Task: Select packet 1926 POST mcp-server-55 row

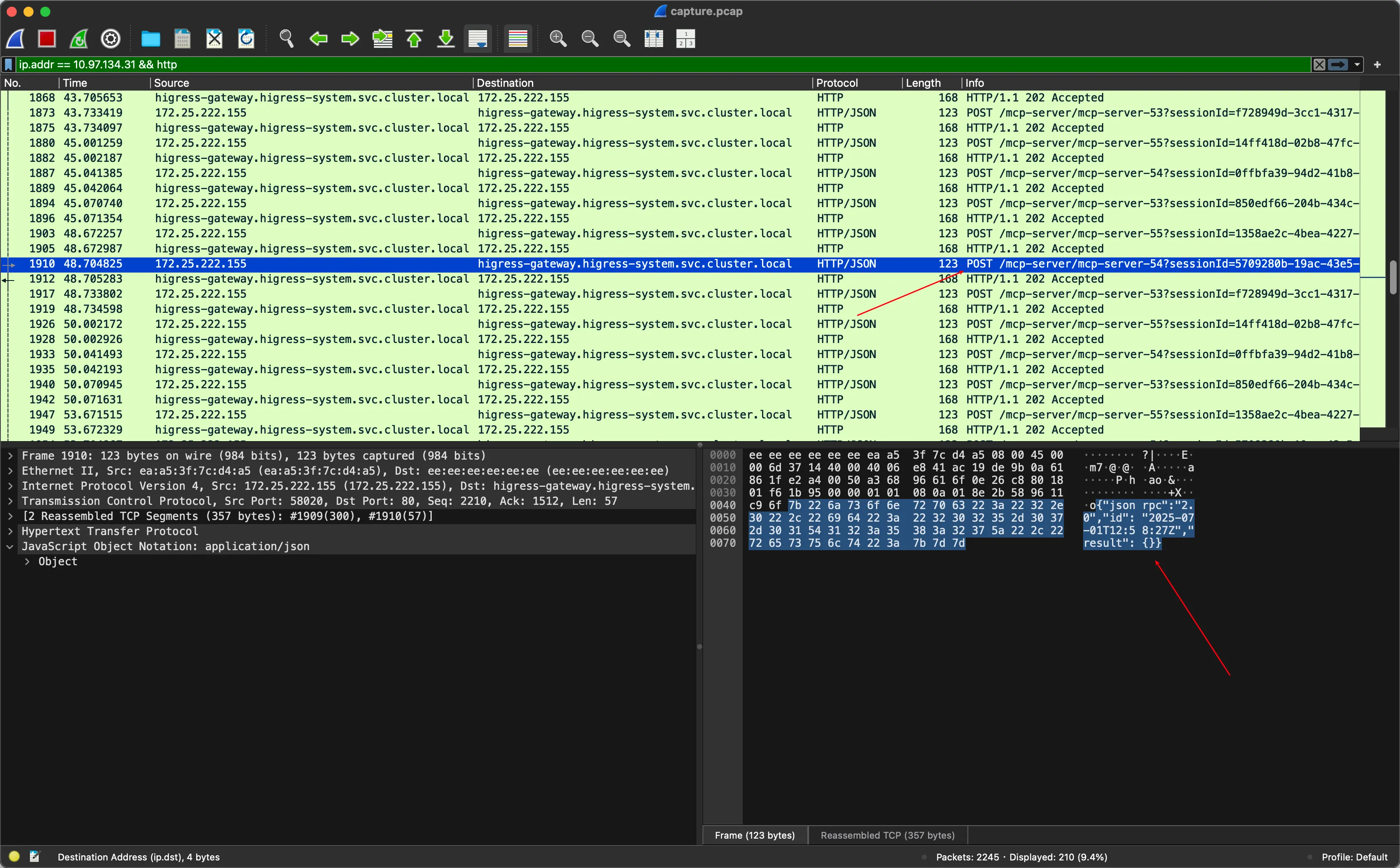Action: point(680,325)
